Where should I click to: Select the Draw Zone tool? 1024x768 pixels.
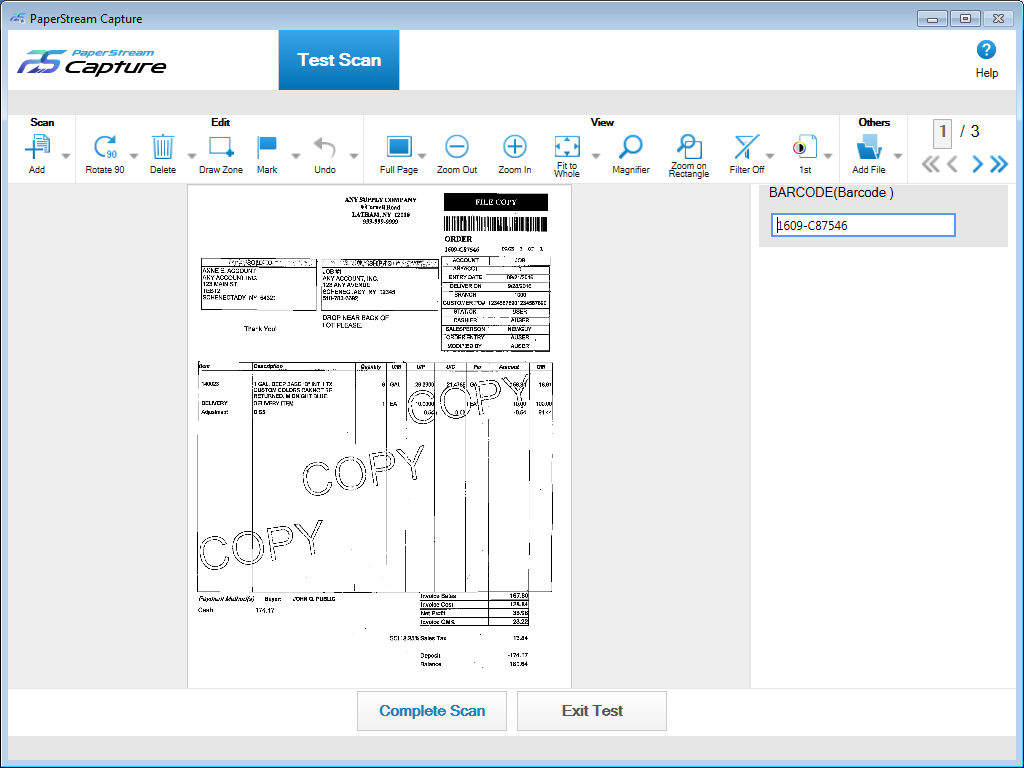[x=220, y=148]
